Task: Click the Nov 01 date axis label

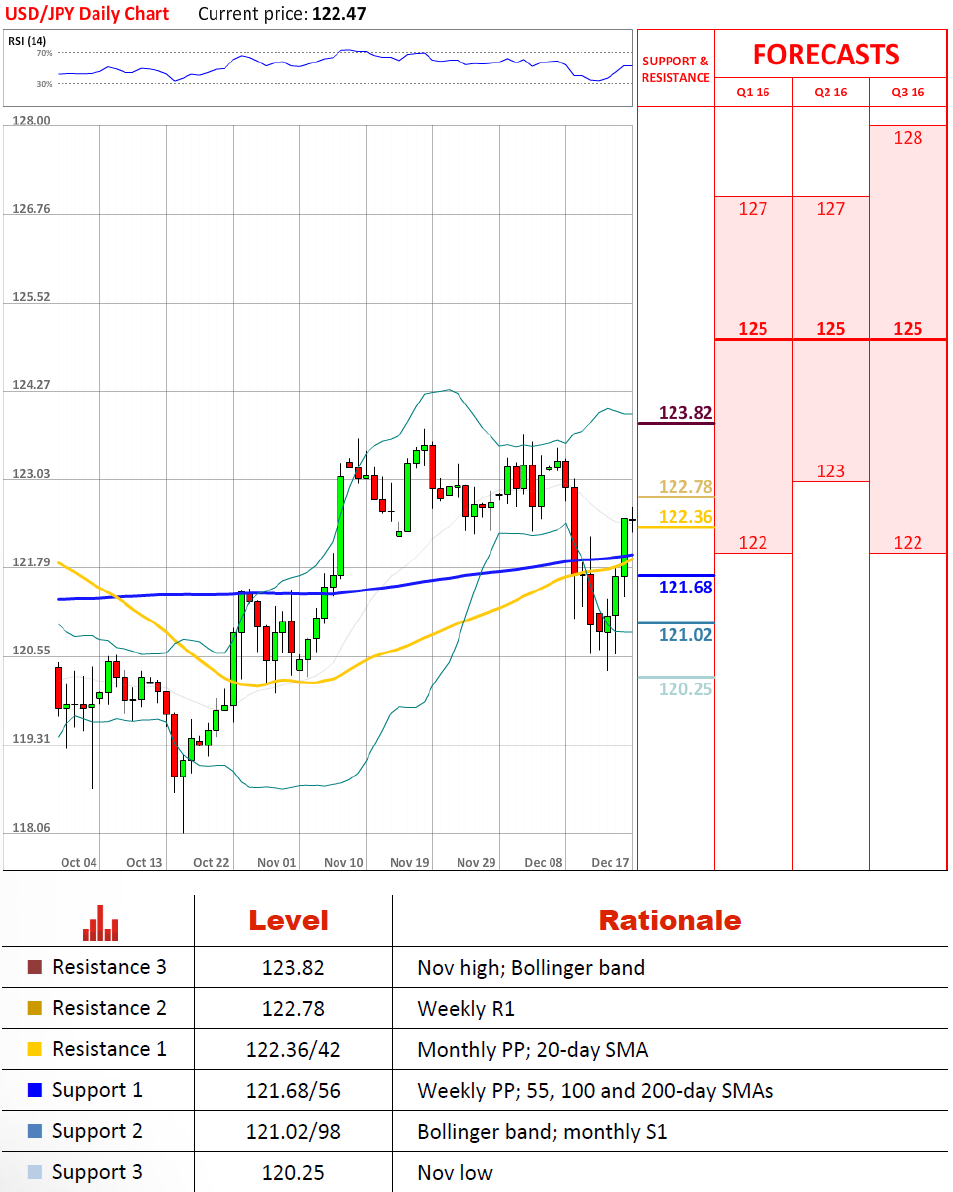Action: [x=277, y=863]
